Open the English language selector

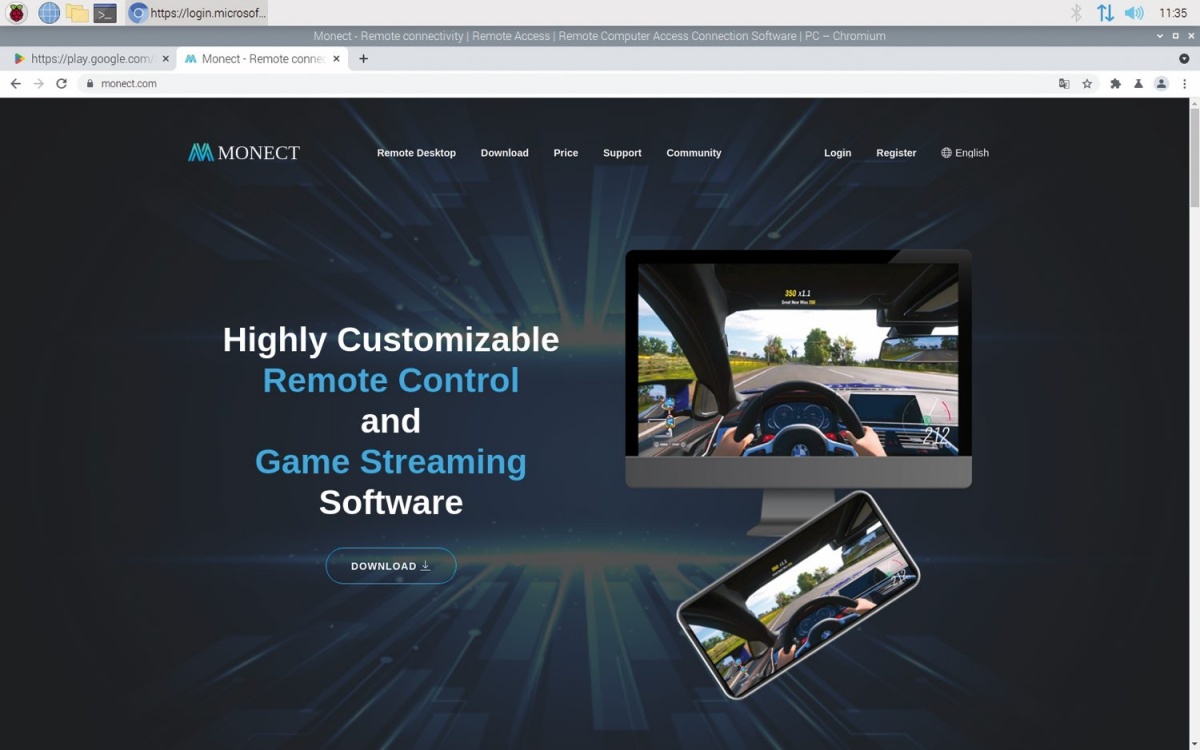[x=965, y=153]
